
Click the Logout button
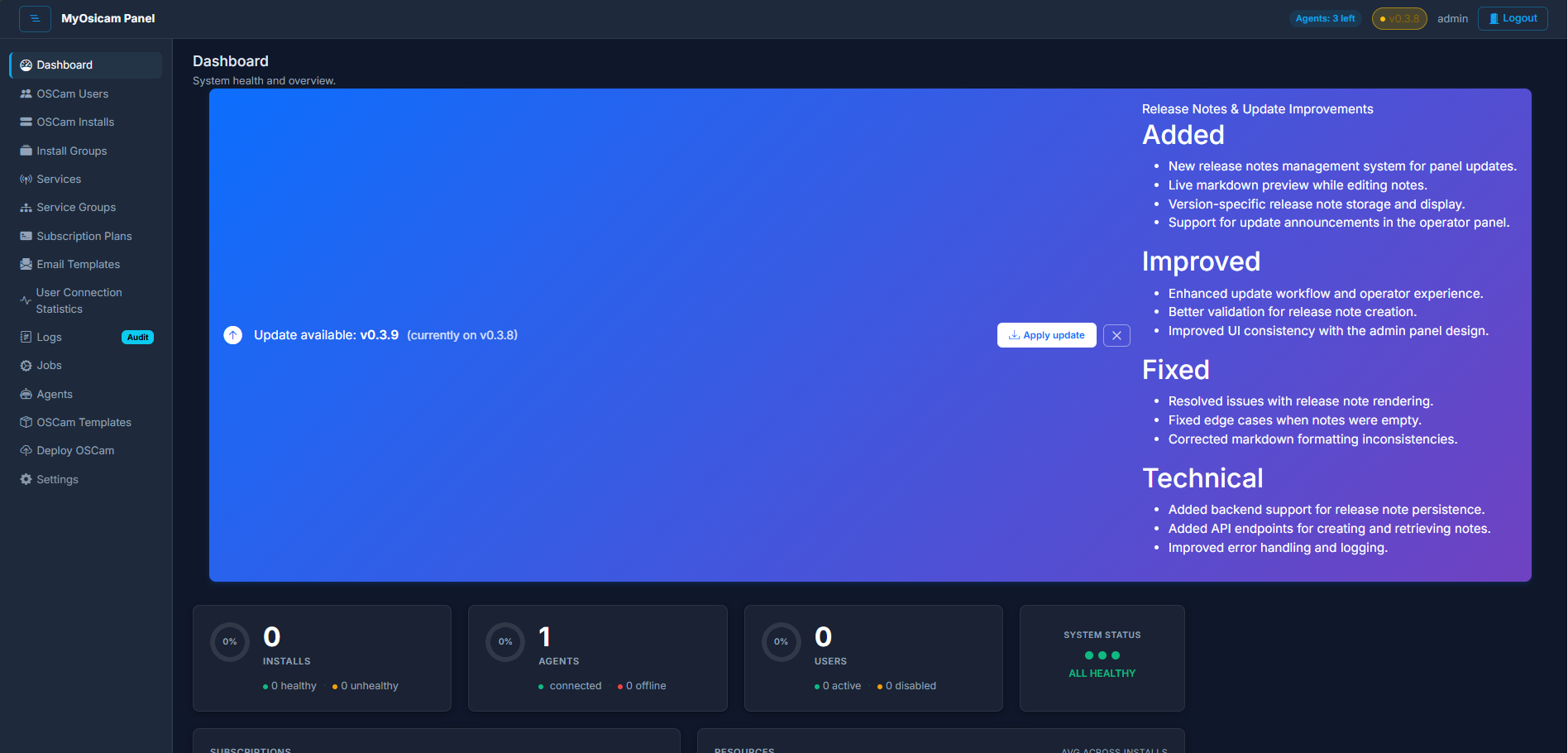tap(1513, 18)
